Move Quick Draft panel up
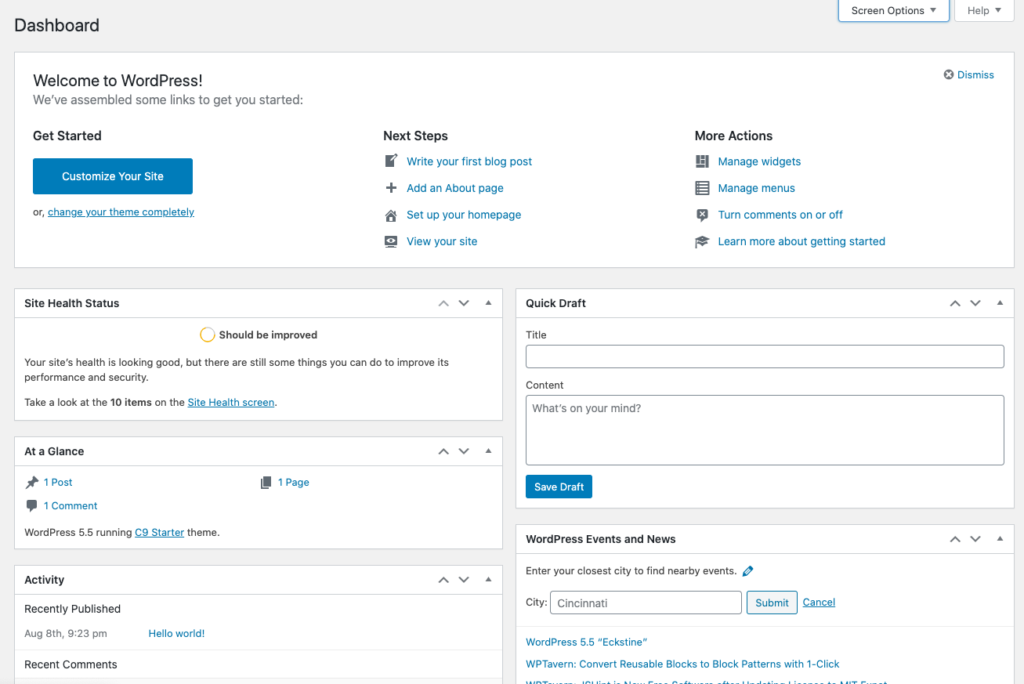The image size is (1024, 684). click(x=955, y=303)
